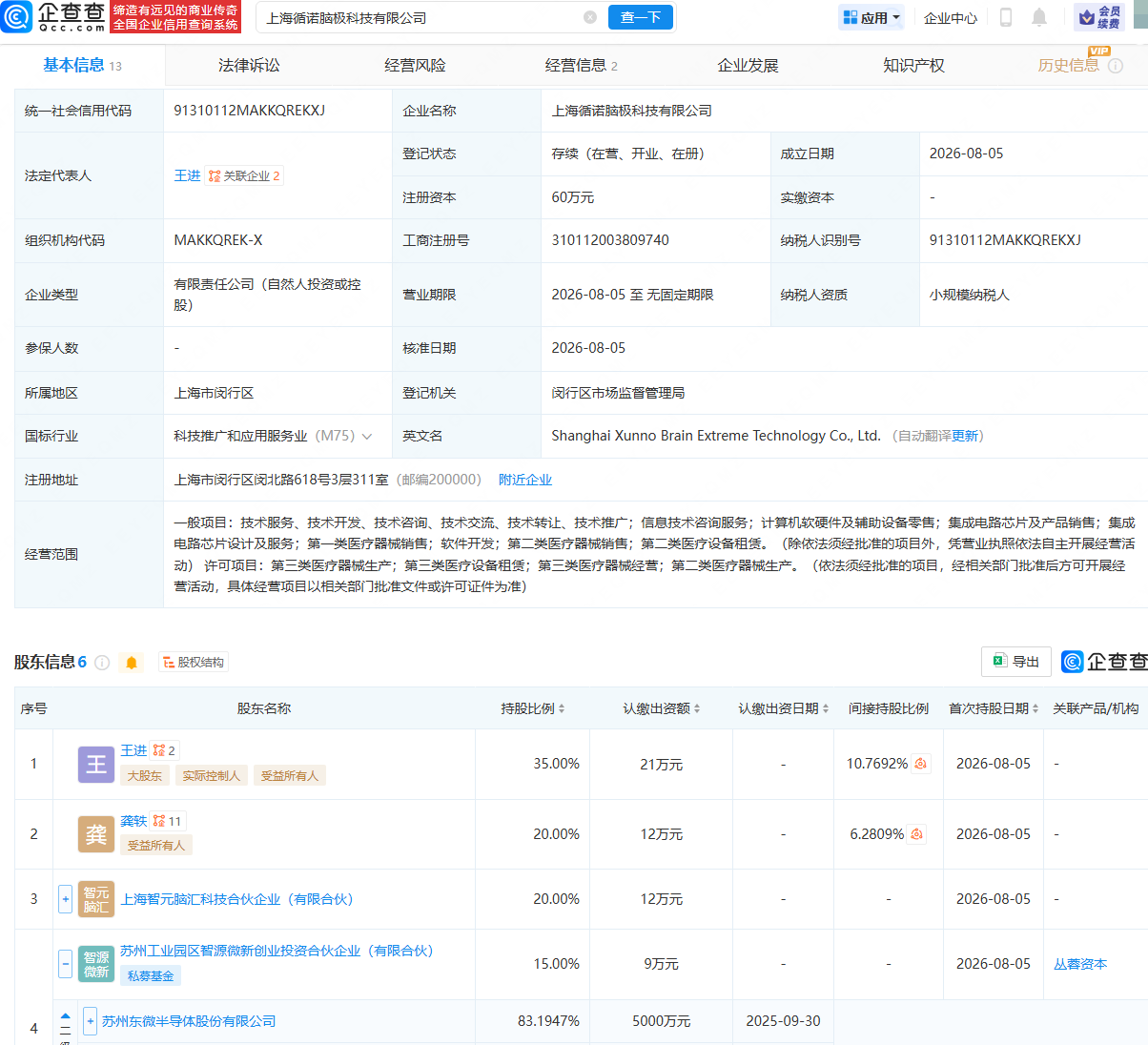This screenshot has width=1148, height=1045.
Task: Select the 实际控制人 tag
Action: pos(212,775)
